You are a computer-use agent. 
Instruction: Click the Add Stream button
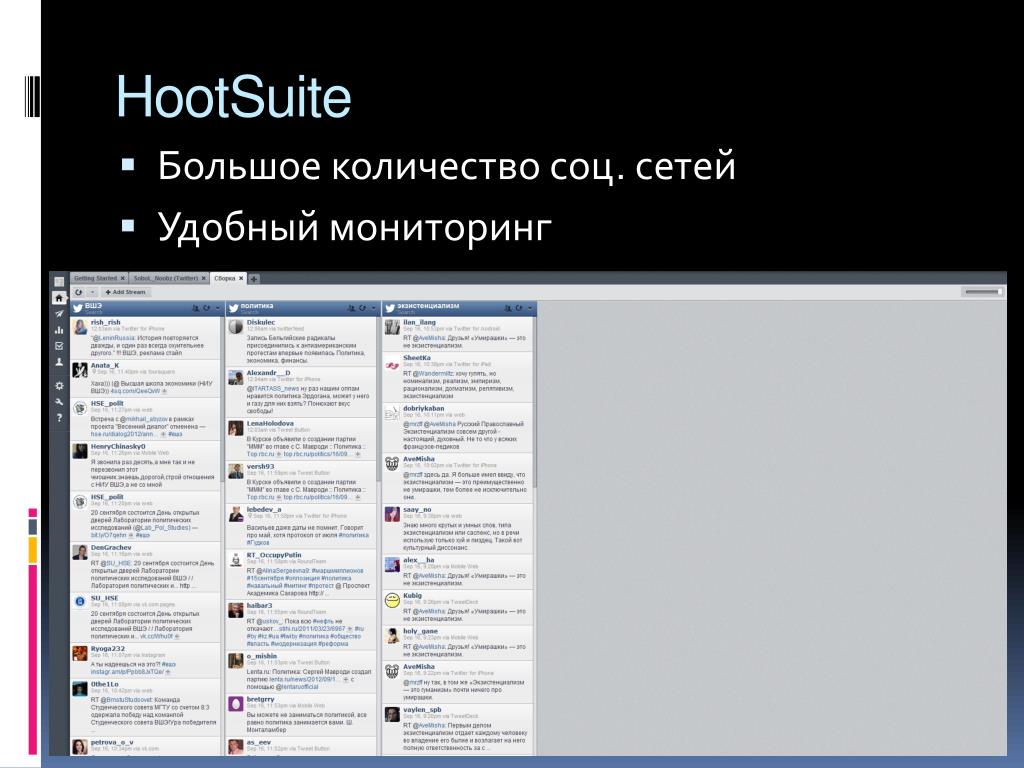tap(125, 292)
